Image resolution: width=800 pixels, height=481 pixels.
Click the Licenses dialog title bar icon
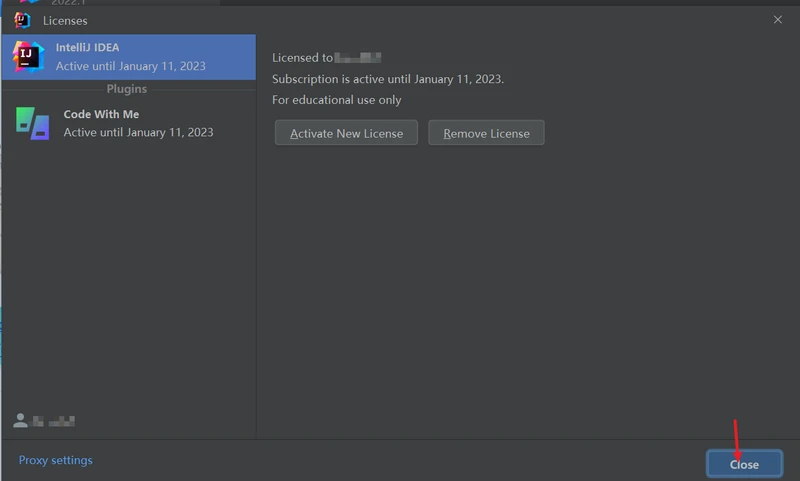coord(22,20)
